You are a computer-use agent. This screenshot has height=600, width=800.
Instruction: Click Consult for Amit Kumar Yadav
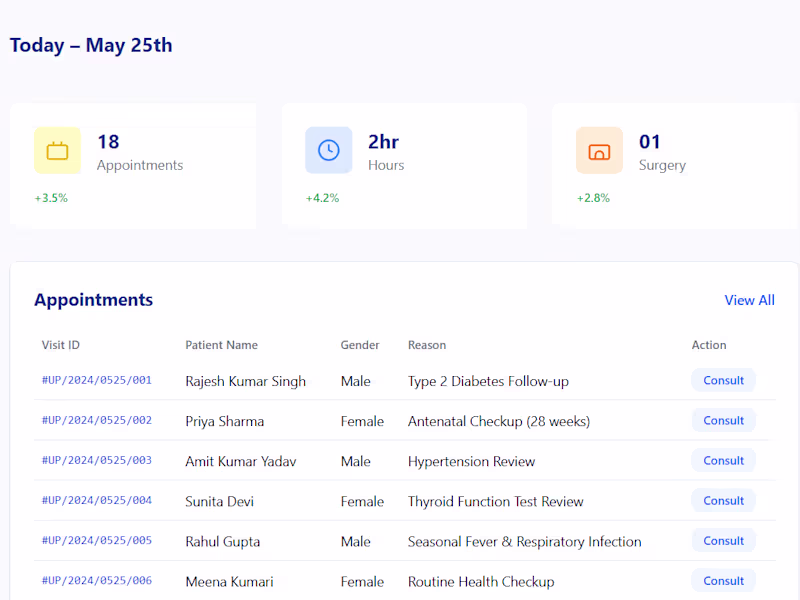click(x=723, y=460)
